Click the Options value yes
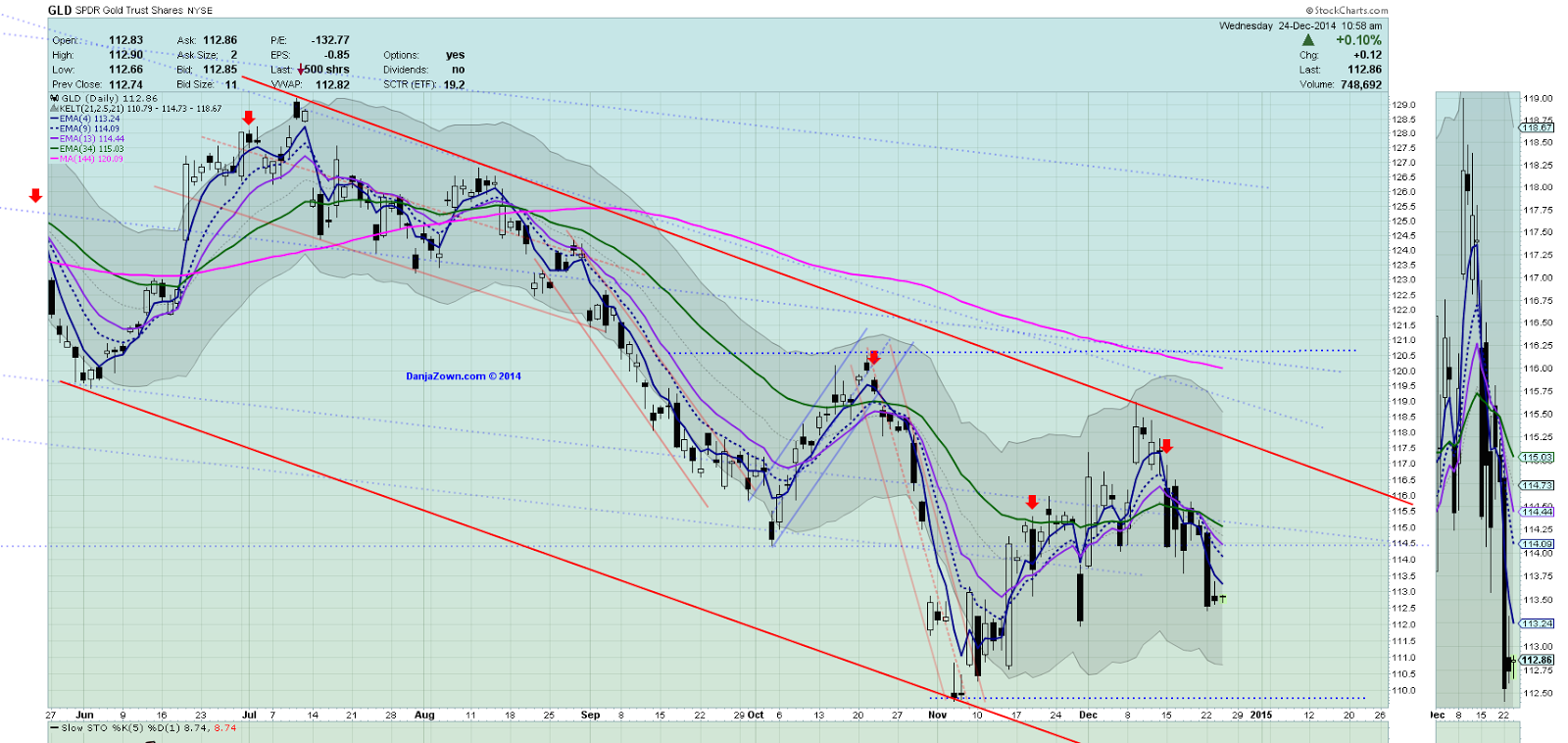The height and width of the screenshot is (743, 1568). [455, 55]
